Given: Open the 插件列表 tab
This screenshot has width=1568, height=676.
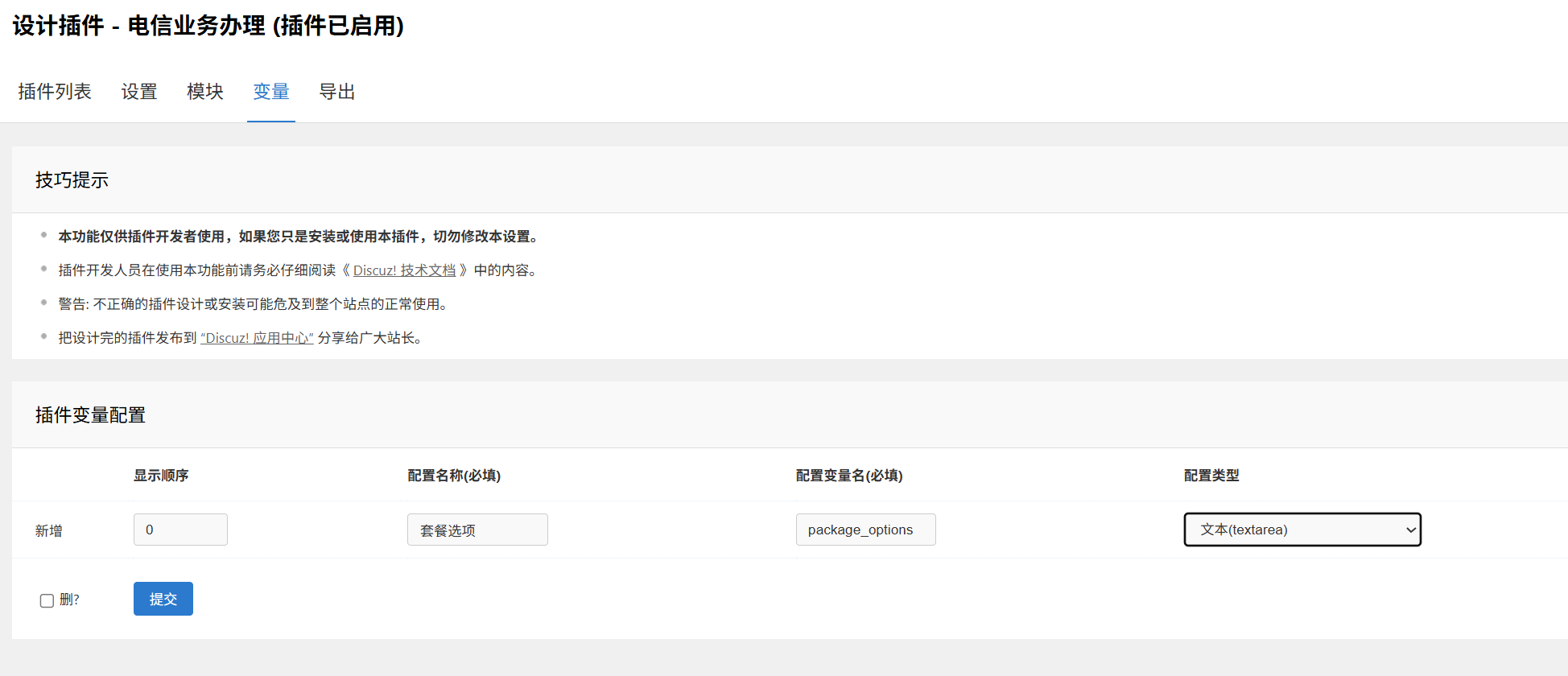Looking at the screenshot, I should (55, 92).
